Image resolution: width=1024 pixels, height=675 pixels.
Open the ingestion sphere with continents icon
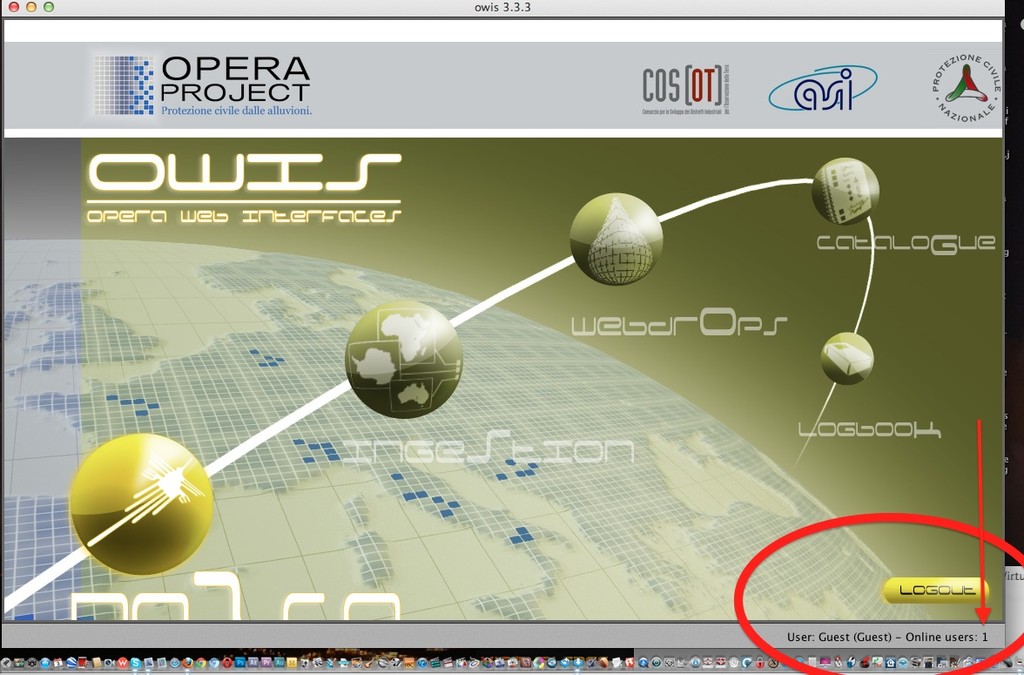(403, 360)
